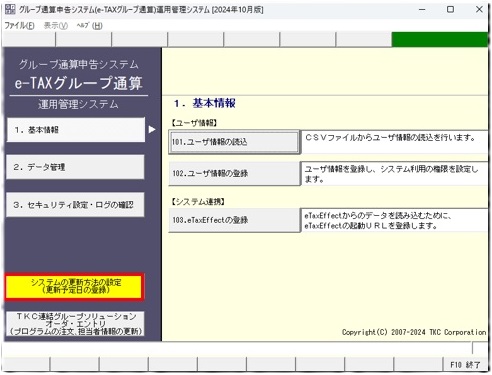This screenshot has width=492, height=375.
Task: Maximize the application window
Action: (x=450, y=9)
